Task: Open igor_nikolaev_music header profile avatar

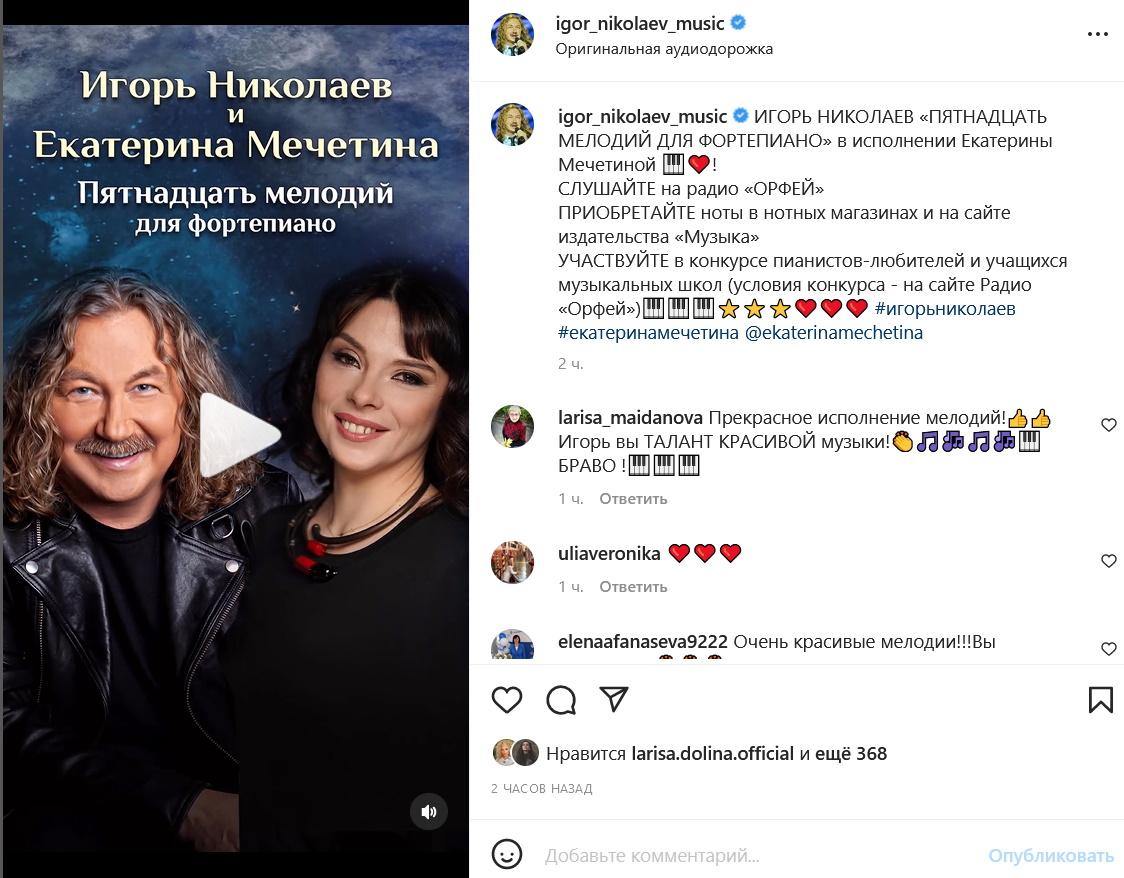Action: 513,34
